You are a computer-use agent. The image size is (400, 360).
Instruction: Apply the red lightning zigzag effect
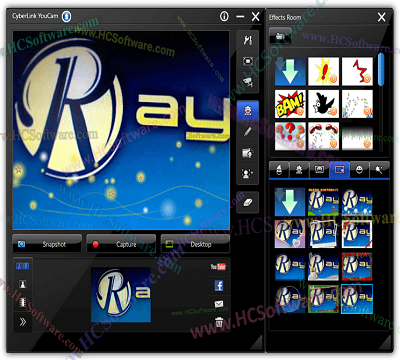click(357, 71)
